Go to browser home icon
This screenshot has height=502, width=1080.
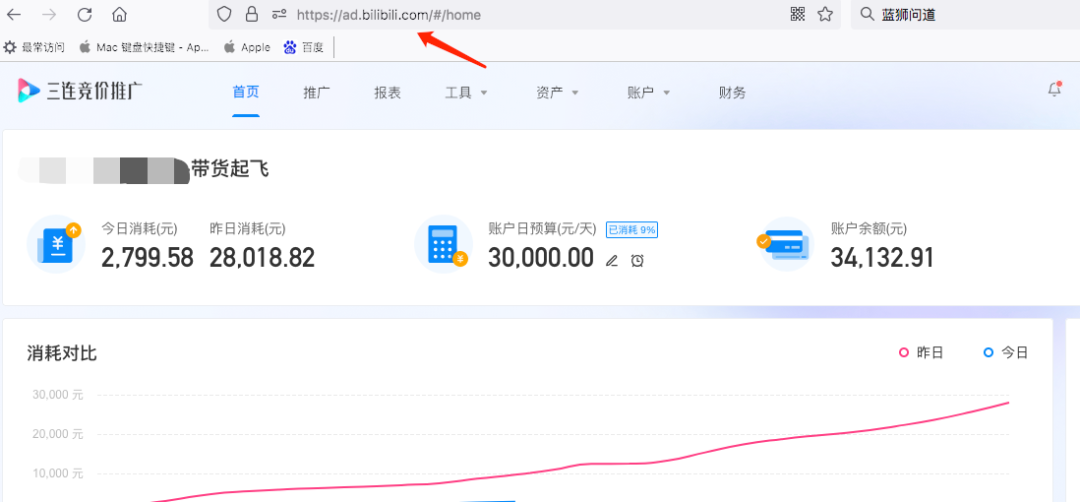120,14
